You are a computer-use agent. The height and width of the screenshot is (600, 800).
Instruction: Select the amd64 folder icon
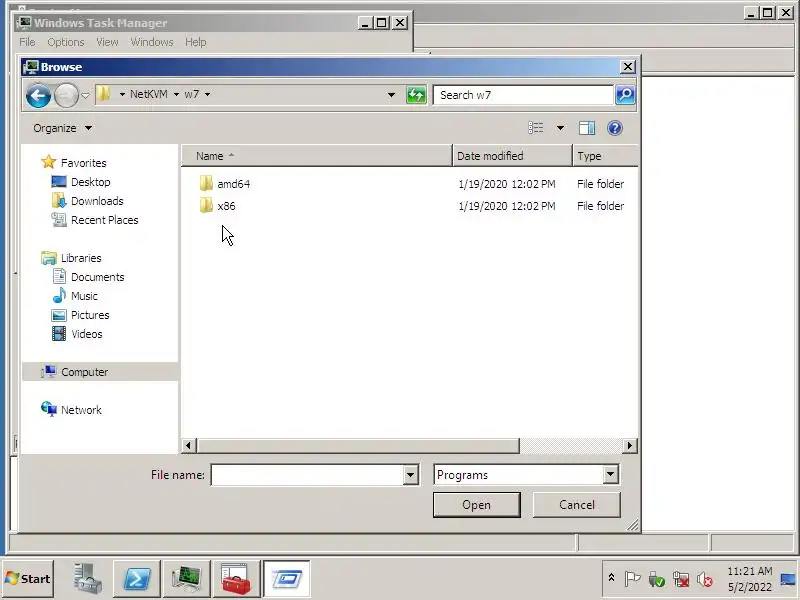(x=206, y=183)
